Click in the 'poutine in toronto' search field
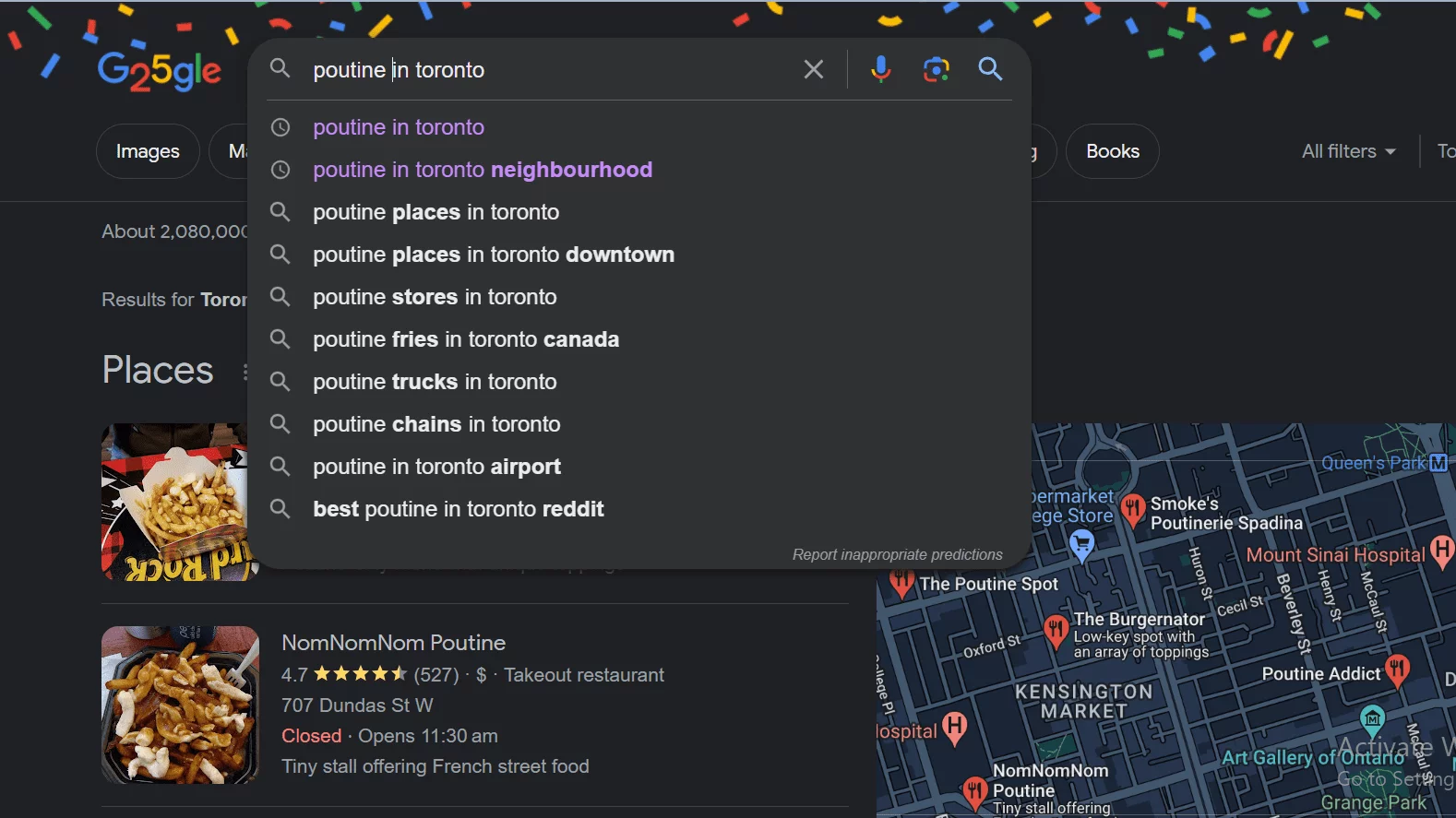This screenshot has height=818, width=1456. [549, 70]
